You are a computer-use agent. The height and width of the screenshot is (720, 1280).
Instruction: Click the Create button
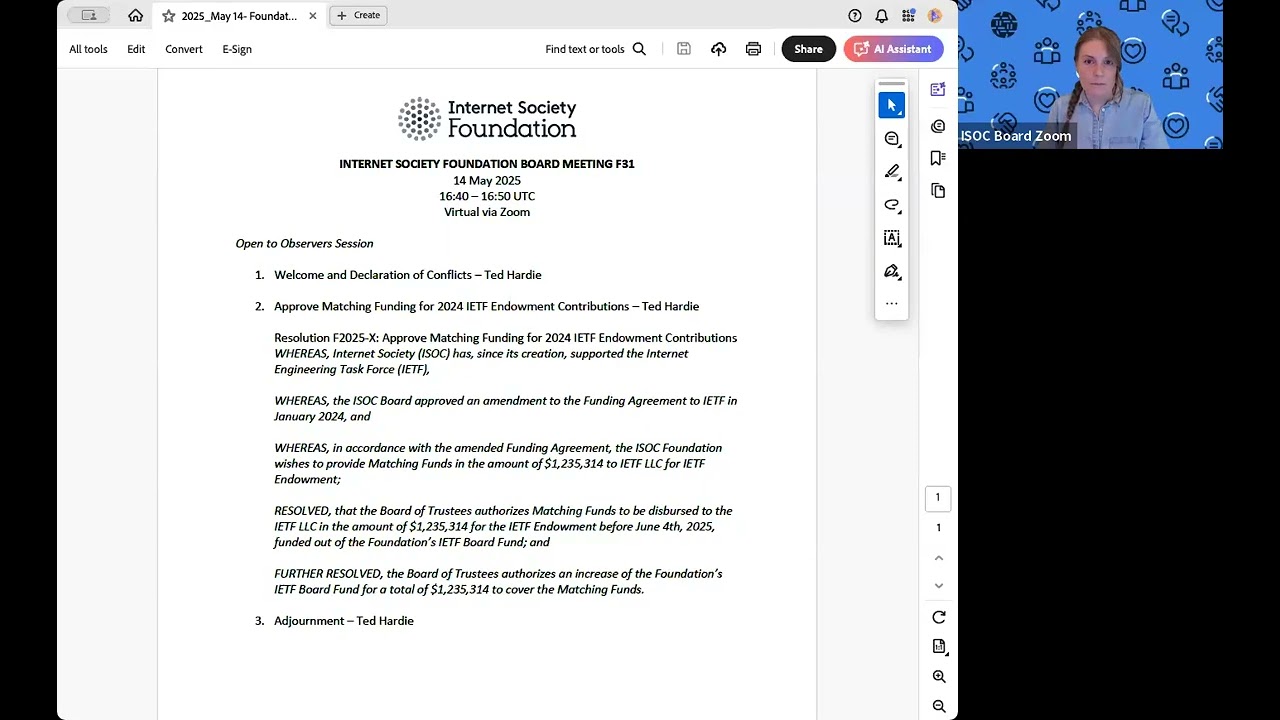[x=358, y=15]
